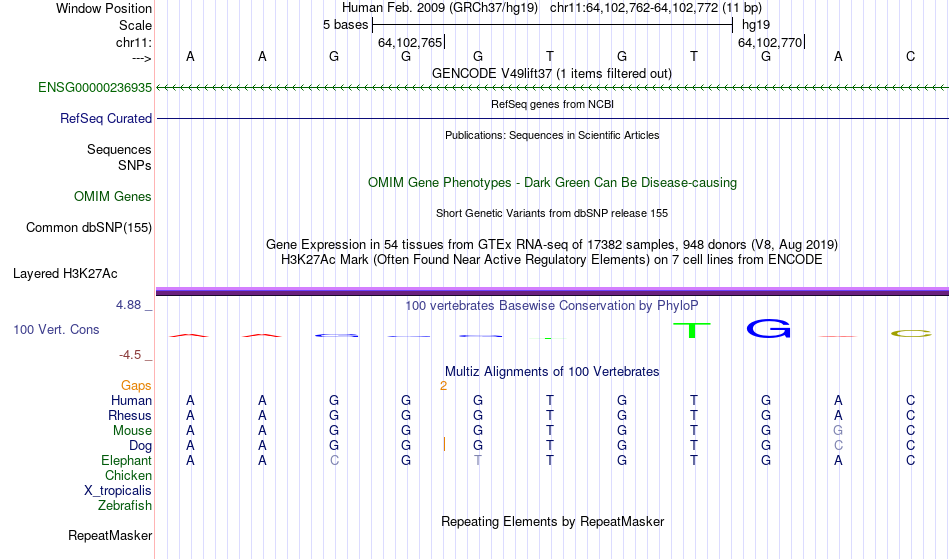Click the purple H3K27Ac signal bar
Image resolution: width=950 pixels, height=559 pixels.
pyautogui.click(x=553, y=292)
